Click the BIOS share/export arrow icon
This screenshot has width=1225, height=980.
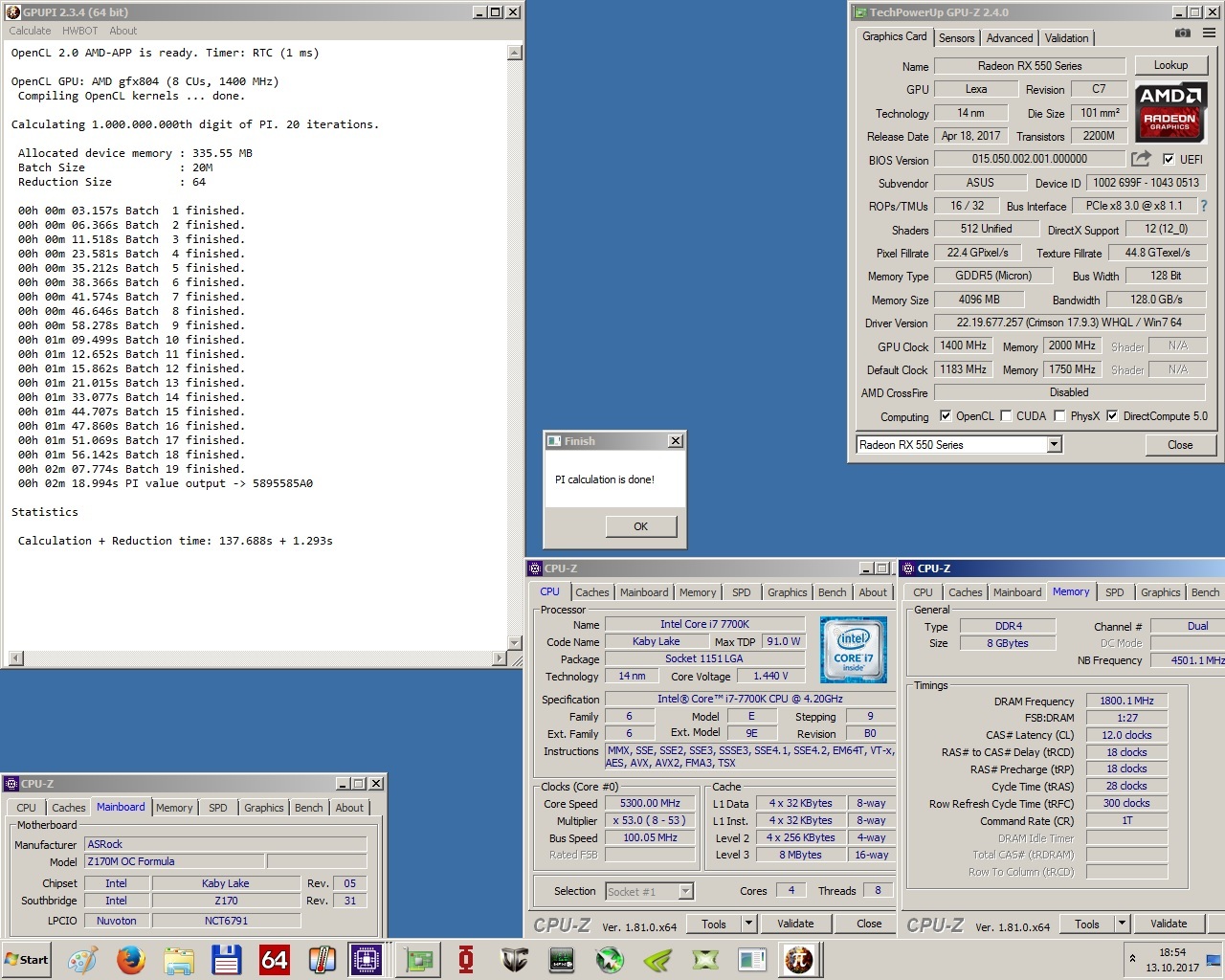pyautogui.click(x=1141, y=159)
